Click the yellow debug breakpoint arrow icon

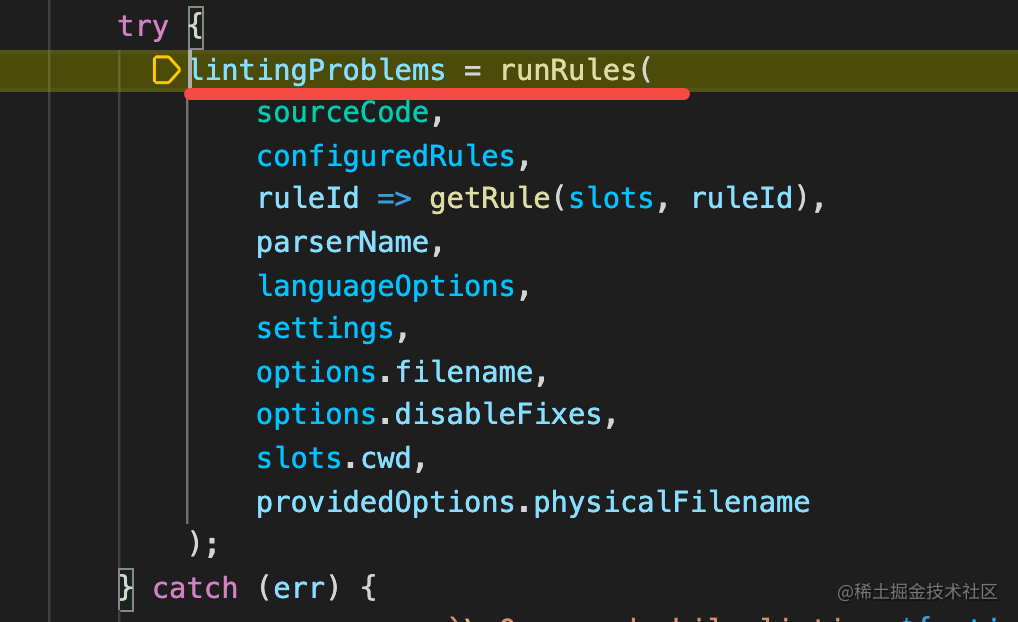point(166,70)
